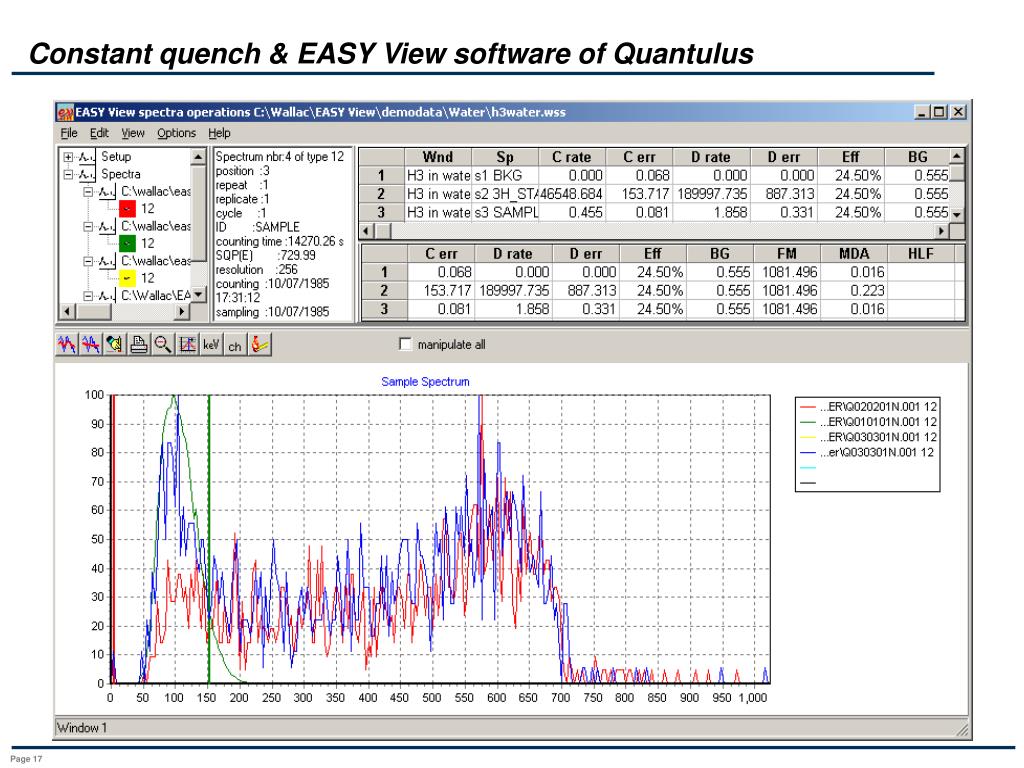The image size is (1024, 768).
Task: Click legend entry ...ER\Q030301N.001 12
Action: pos(869,437)
